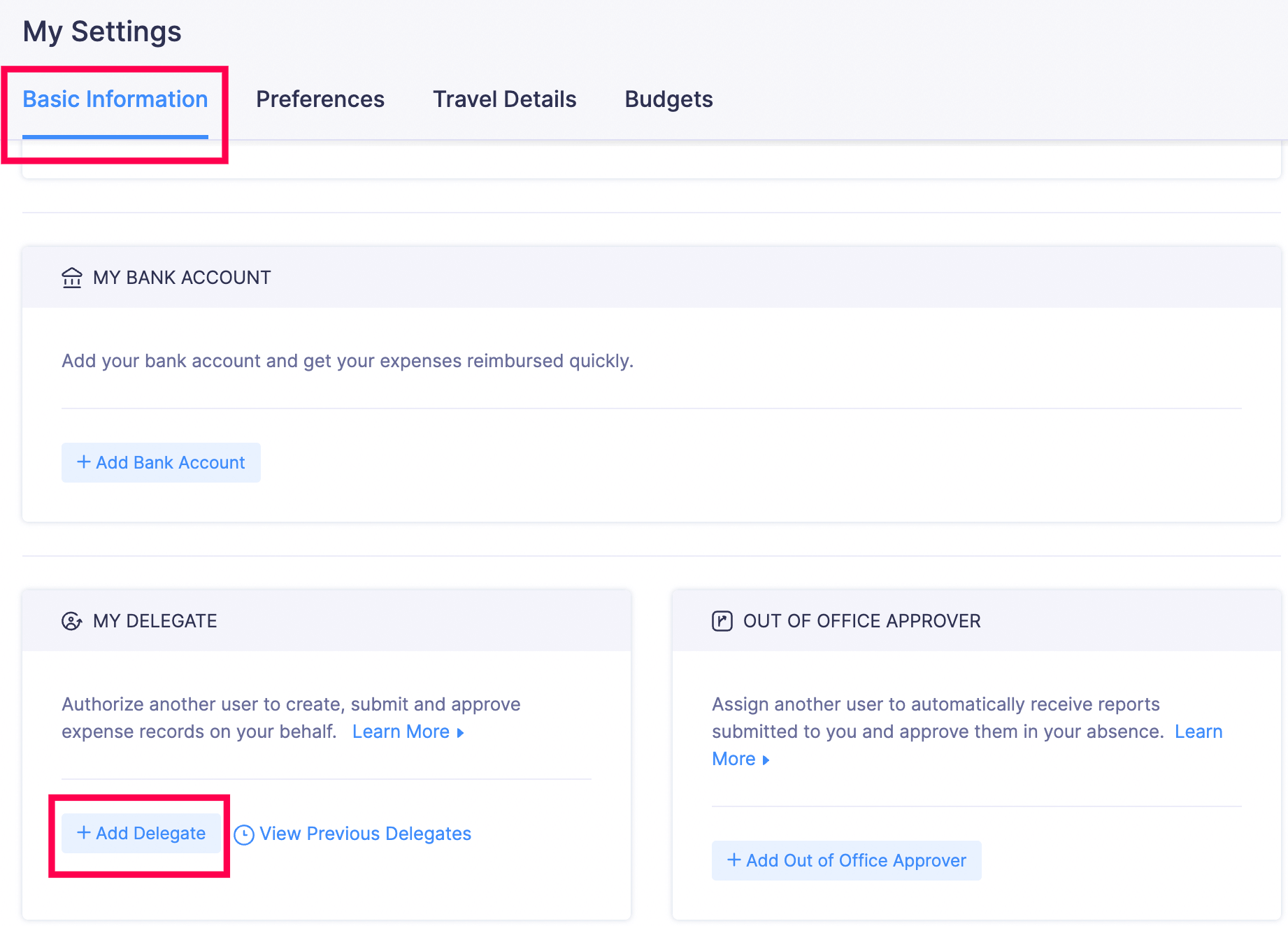
Task: Select the Budgets tab
Action: (x=668, y=99)
